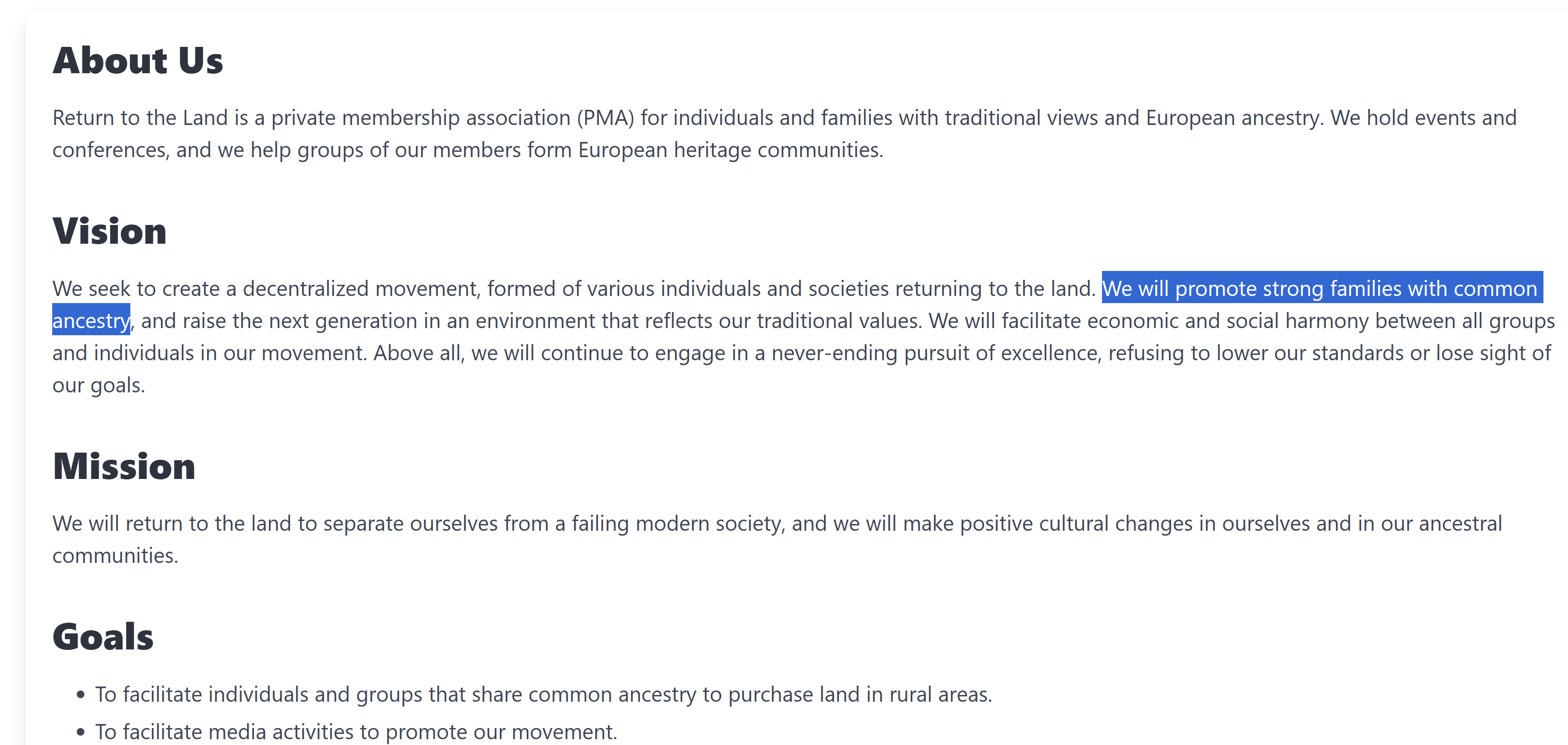Click the About Us heading

pyautogui.click(x=137, y=61)
